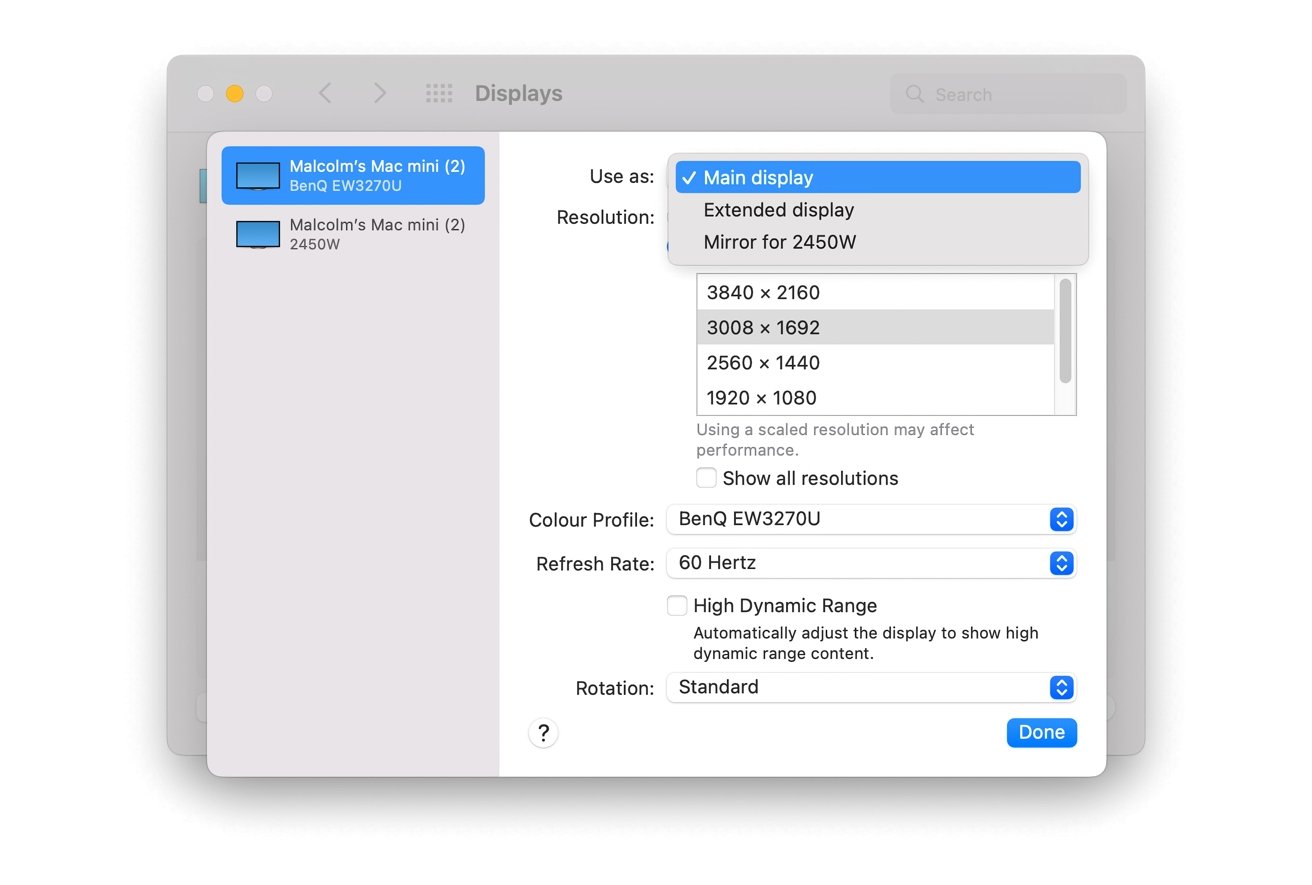The height and width of the screenshot is (885, 1312).
Task: Click the Rotation stepper chevrons
Action: coord(1061,687)
